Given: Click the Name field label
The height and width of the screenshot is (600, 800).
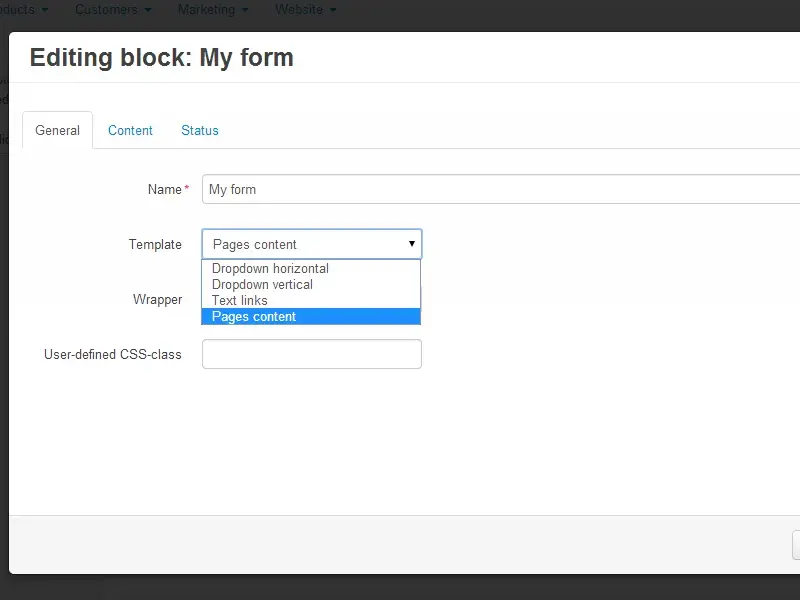Looking at the screenshot, I should tap(164, 190).
